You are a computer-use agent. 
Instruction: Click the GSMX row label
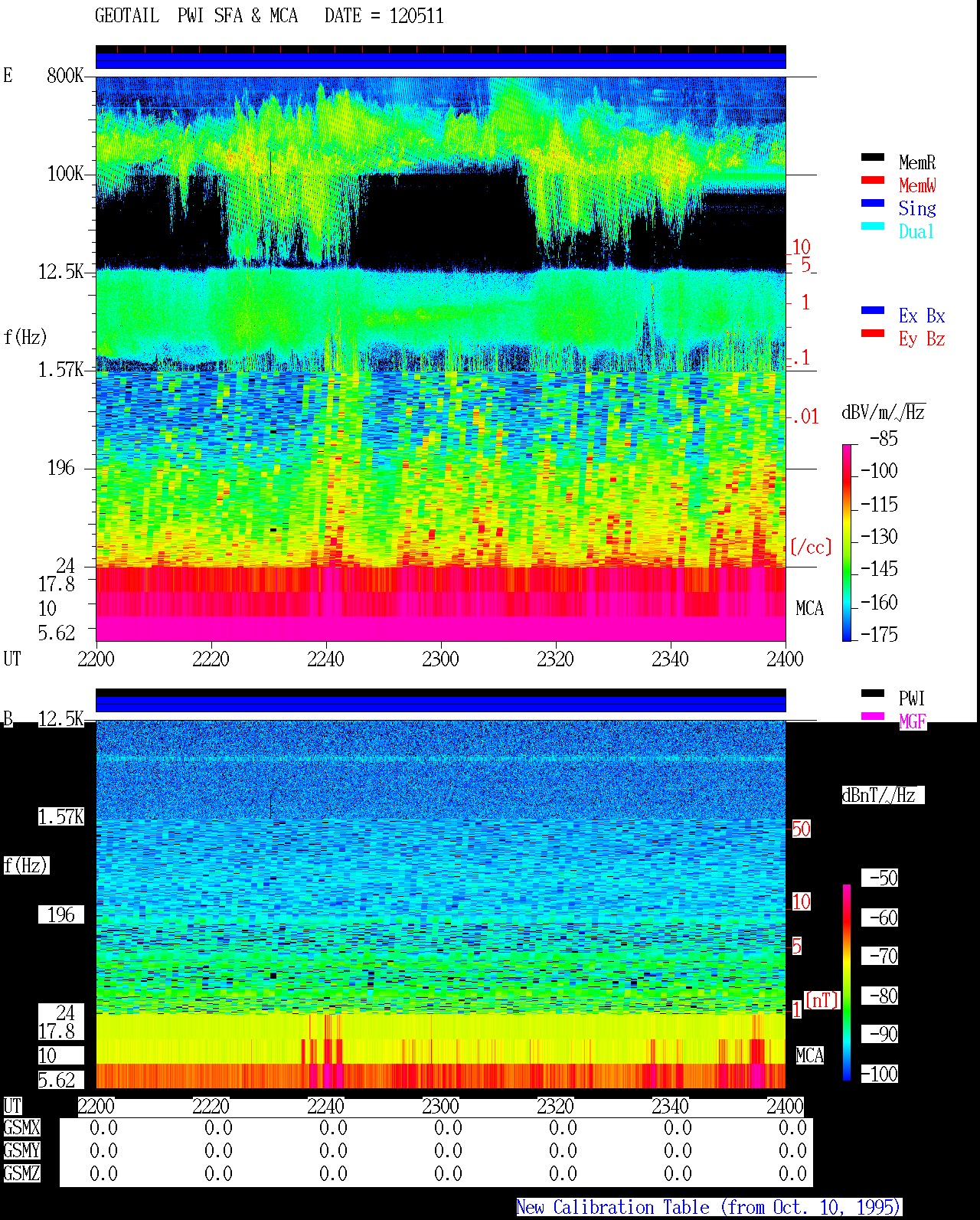(x=21, y=1128)
